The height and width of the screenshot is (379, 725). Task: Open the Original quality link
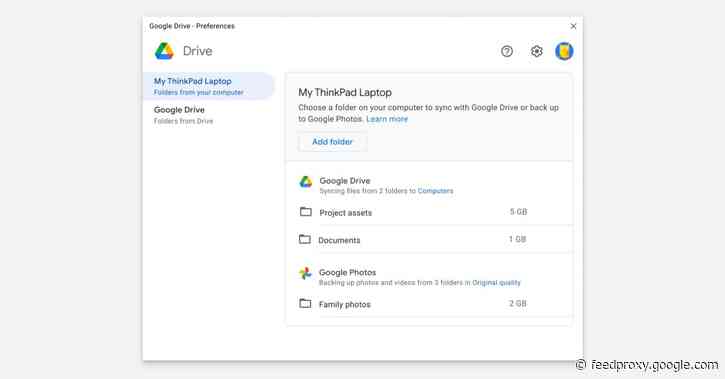[496, 282]
